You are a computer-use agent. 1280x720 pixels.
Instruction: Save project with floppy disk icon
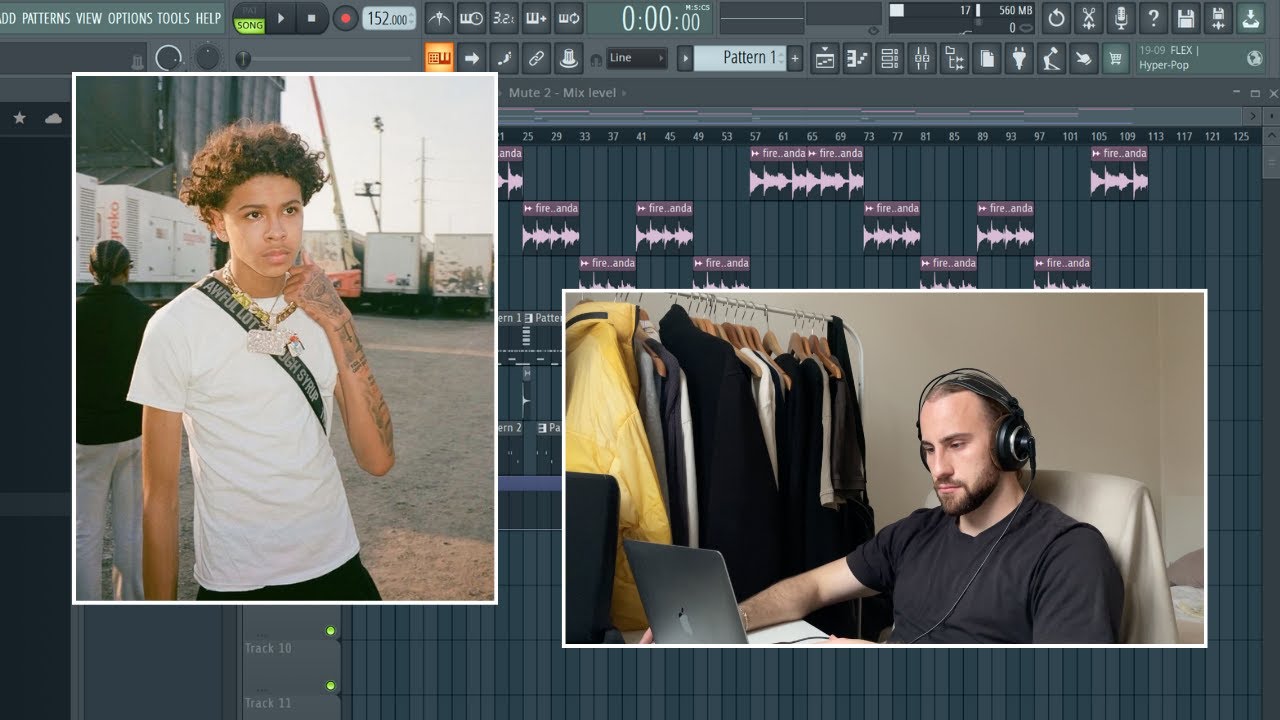click(x=1185, y=18)
